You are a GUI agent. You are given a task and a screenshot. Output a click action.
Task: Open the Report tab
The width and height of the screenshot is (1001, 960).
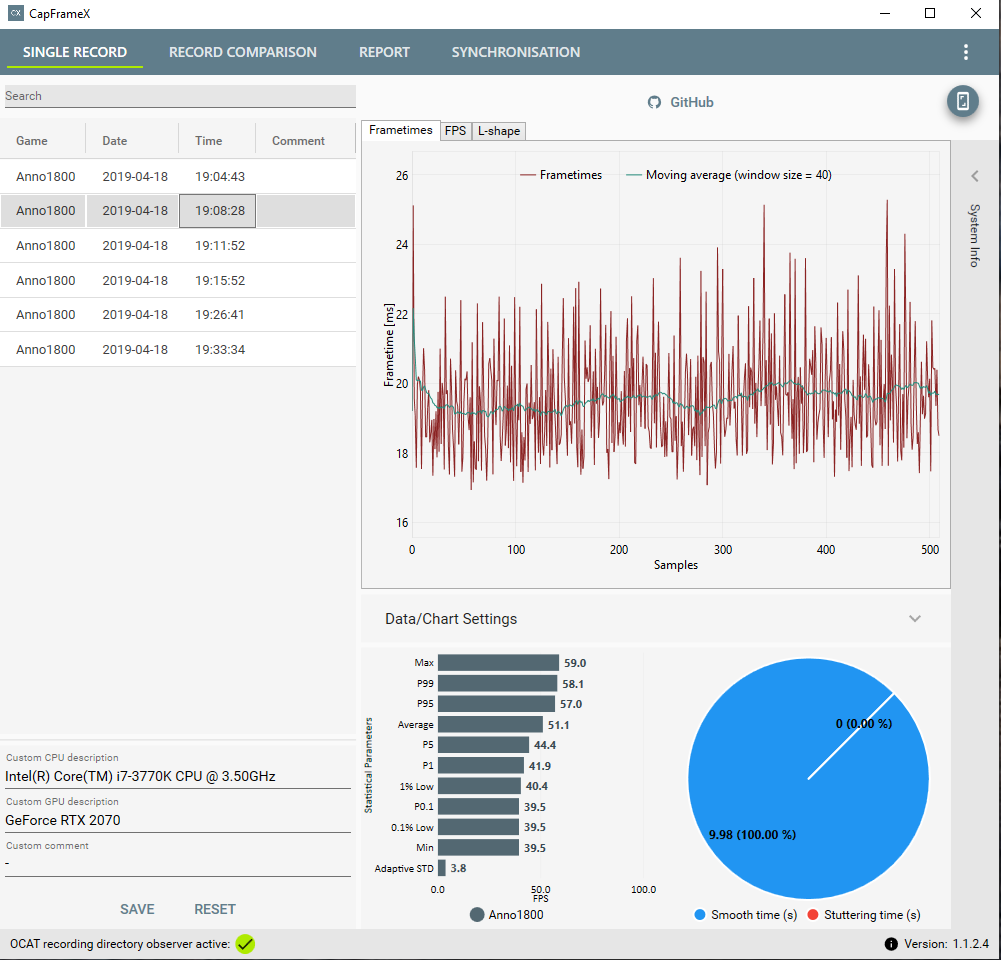click(384, 52)
